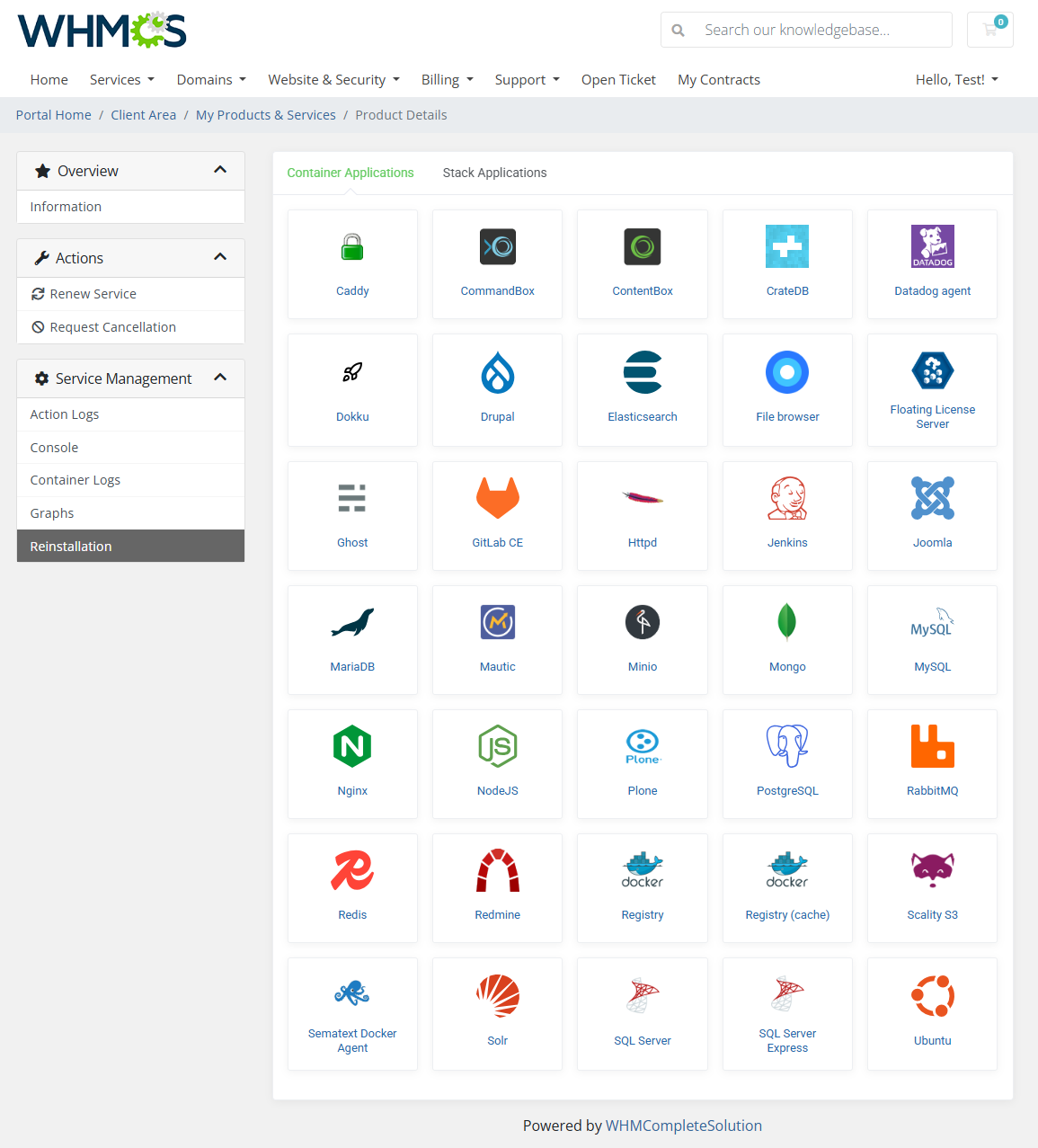1038x1148 pixels.
Task: Choose the Datadog agent icon
Action: (x=933, y=246)
